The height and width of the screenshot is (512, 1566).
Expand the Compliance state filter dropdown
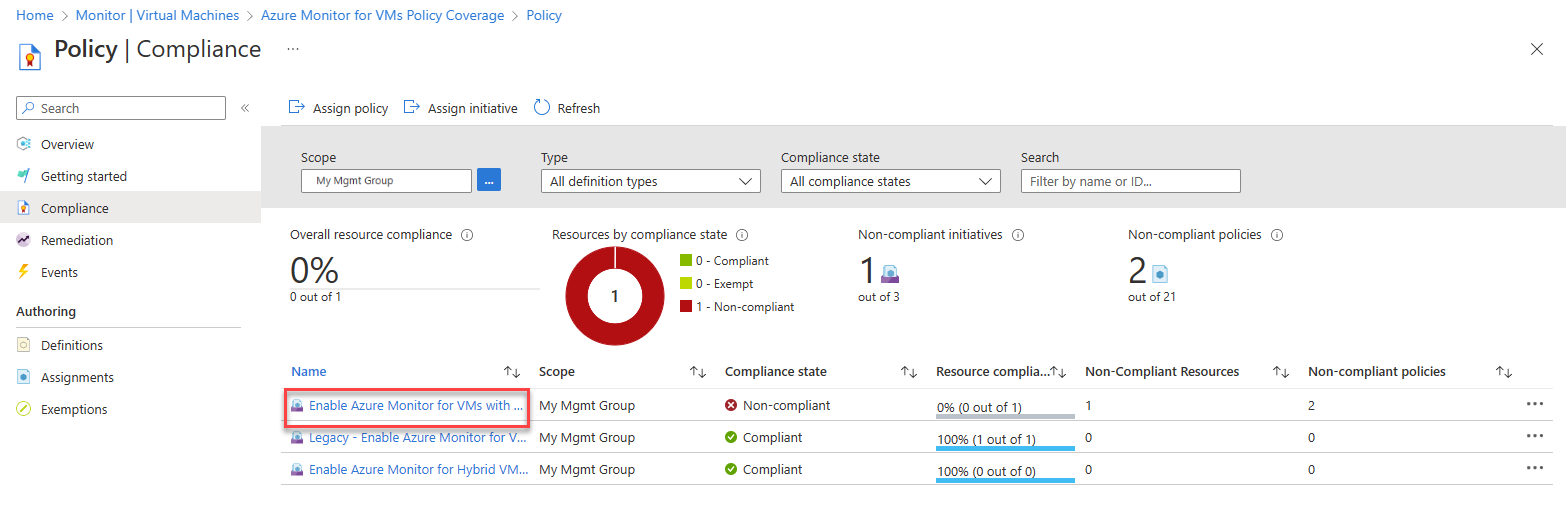(x=890, y=181)
